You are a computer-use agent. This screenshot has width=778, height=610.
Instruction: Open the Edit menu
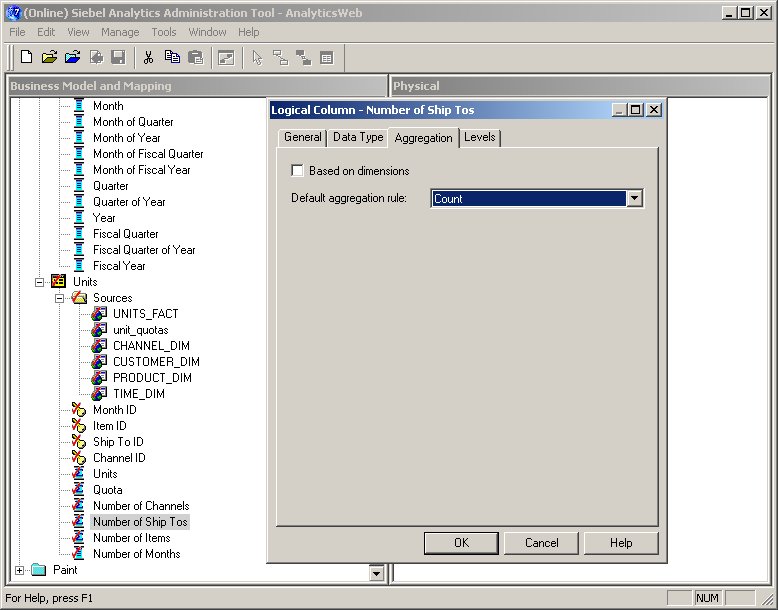(46, 32)
